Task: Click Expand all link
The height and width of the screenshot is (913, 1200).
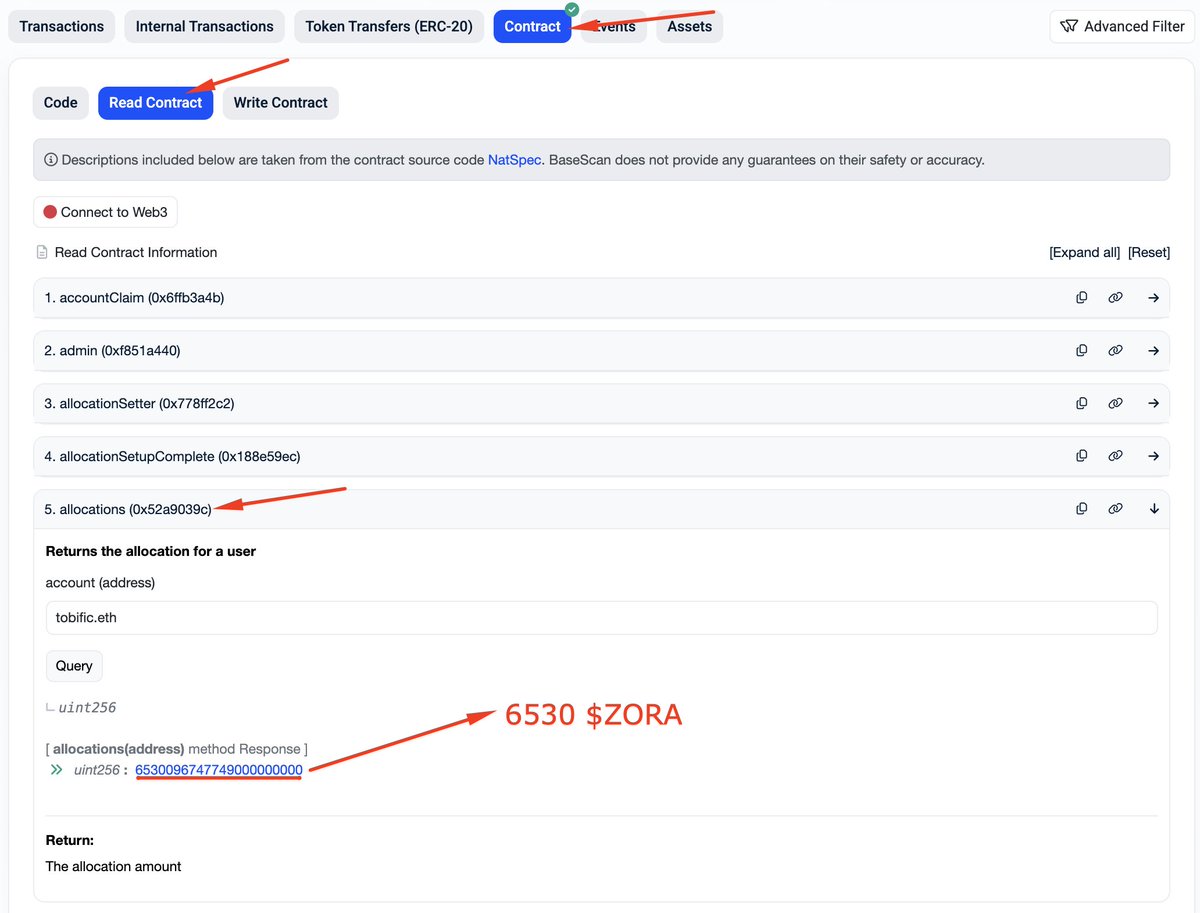Action: 1085,253
